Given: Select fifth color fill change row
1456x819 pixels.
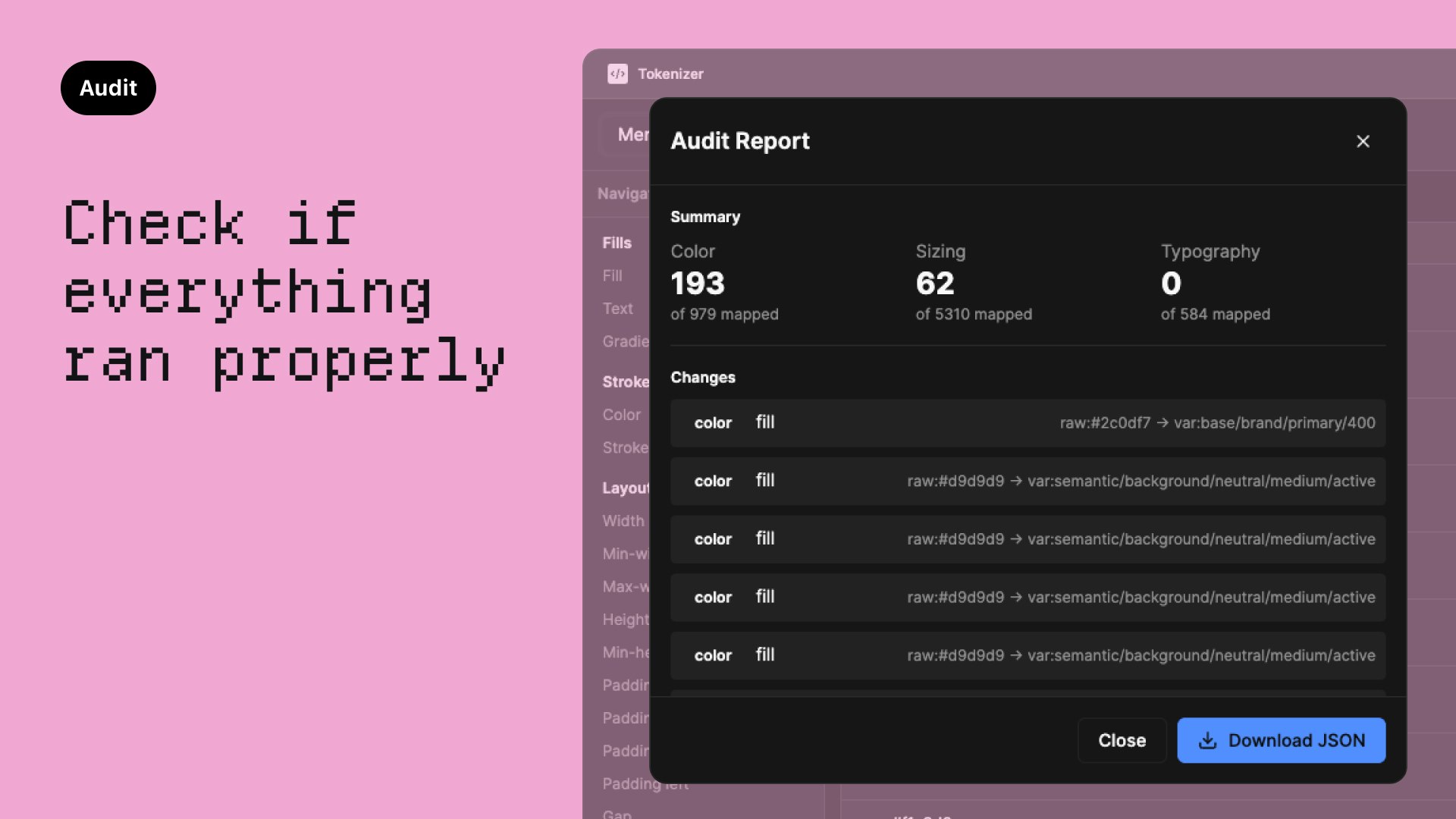Looking at the screenshot, I should coord(1028,655).
